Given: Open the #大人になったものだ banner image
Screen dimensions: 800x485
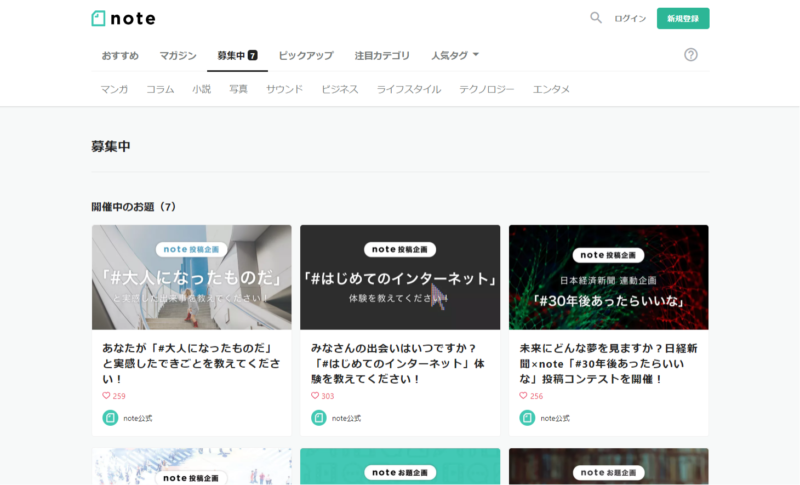Looking at the screenshot, I should pos(192,277).
